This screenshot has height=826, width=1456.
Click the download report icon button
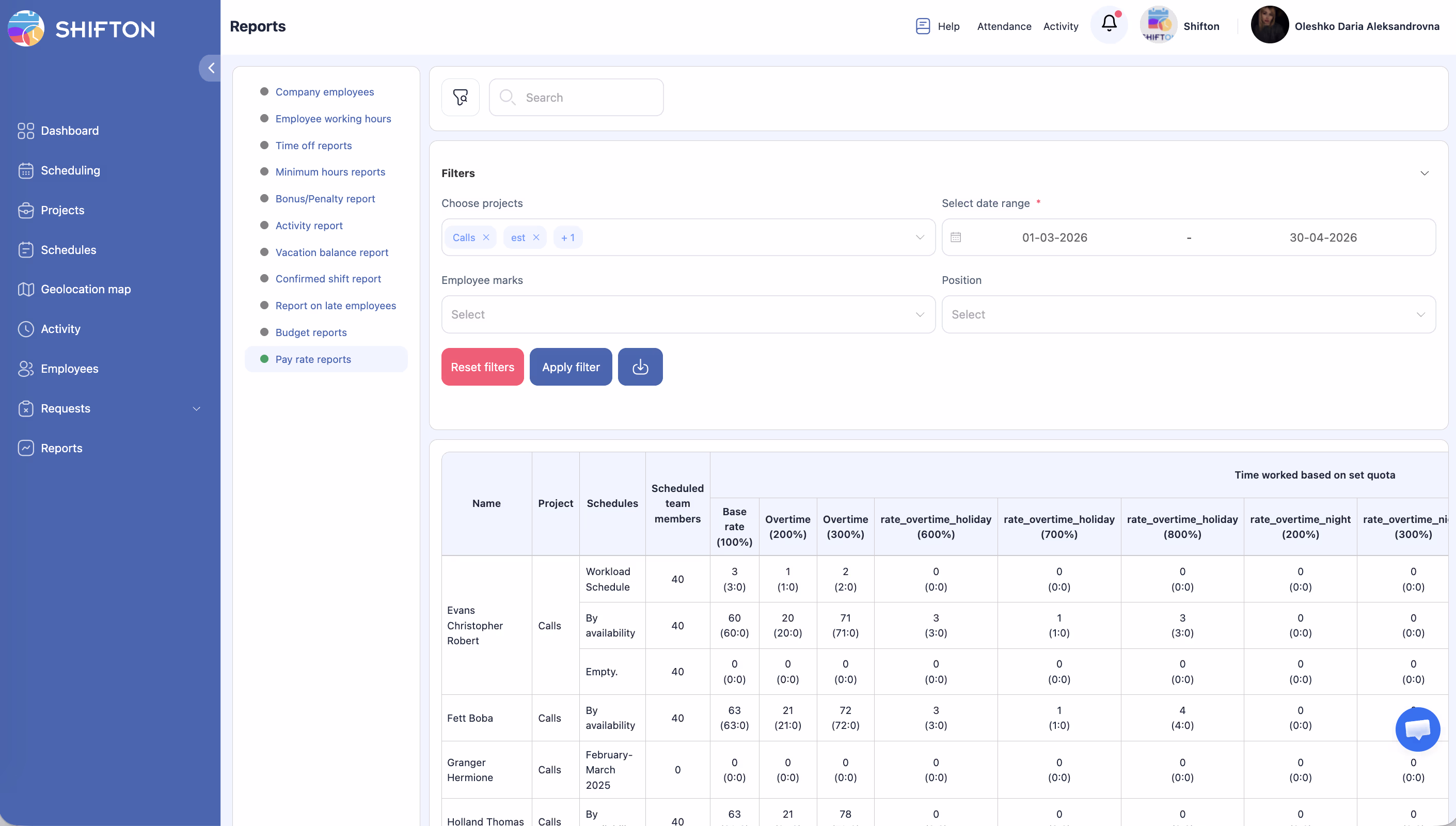tap(640, 367)
